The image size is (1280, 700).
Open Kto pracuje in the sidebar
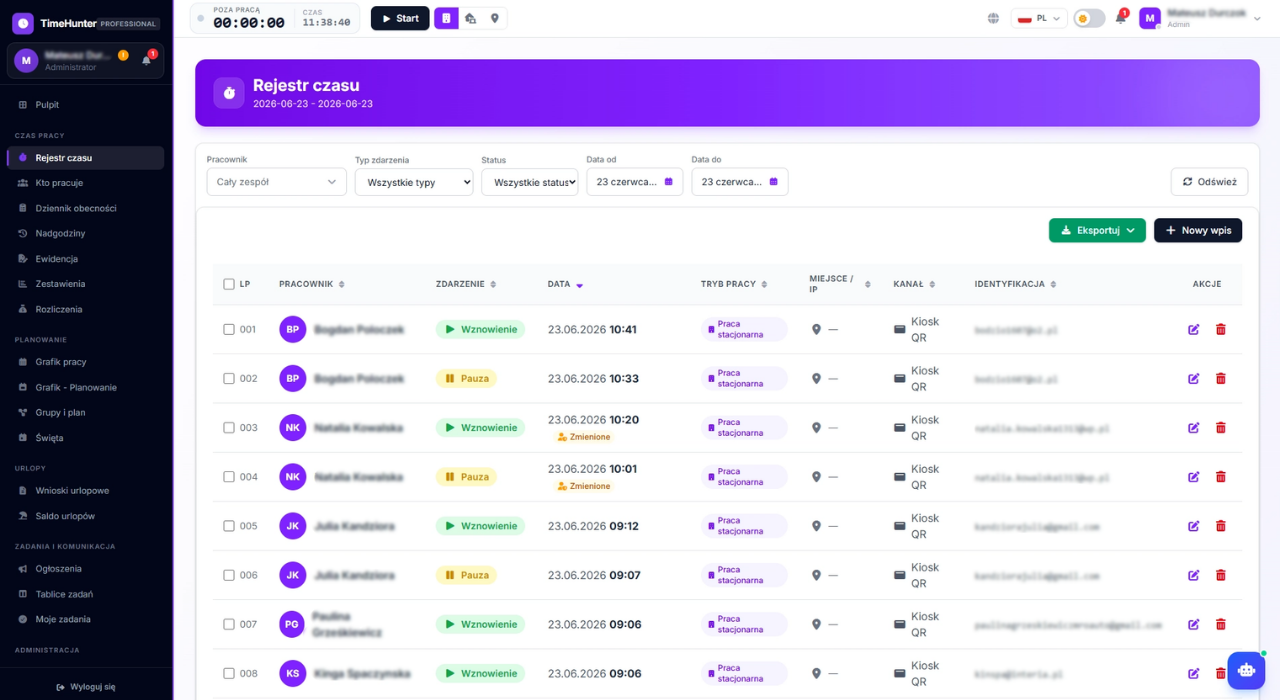85,183
